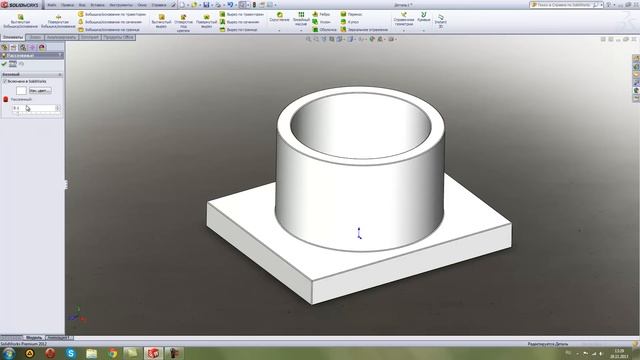Click the value field showing 0.1
The height and width of the screenshot is (360, 640).
coord(33,108)
